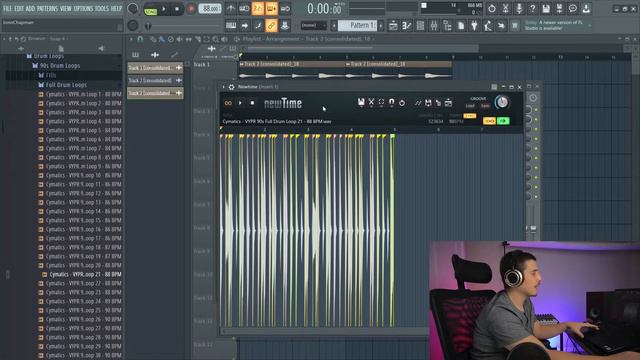Click the Newtone stop button
The image size is (640, 360).
(252, 103)
